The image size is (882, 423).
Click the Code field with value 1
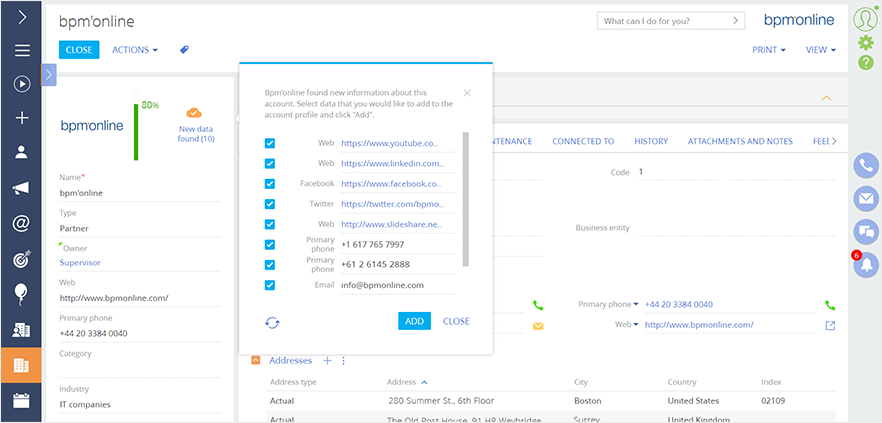[x=677, y=172]
